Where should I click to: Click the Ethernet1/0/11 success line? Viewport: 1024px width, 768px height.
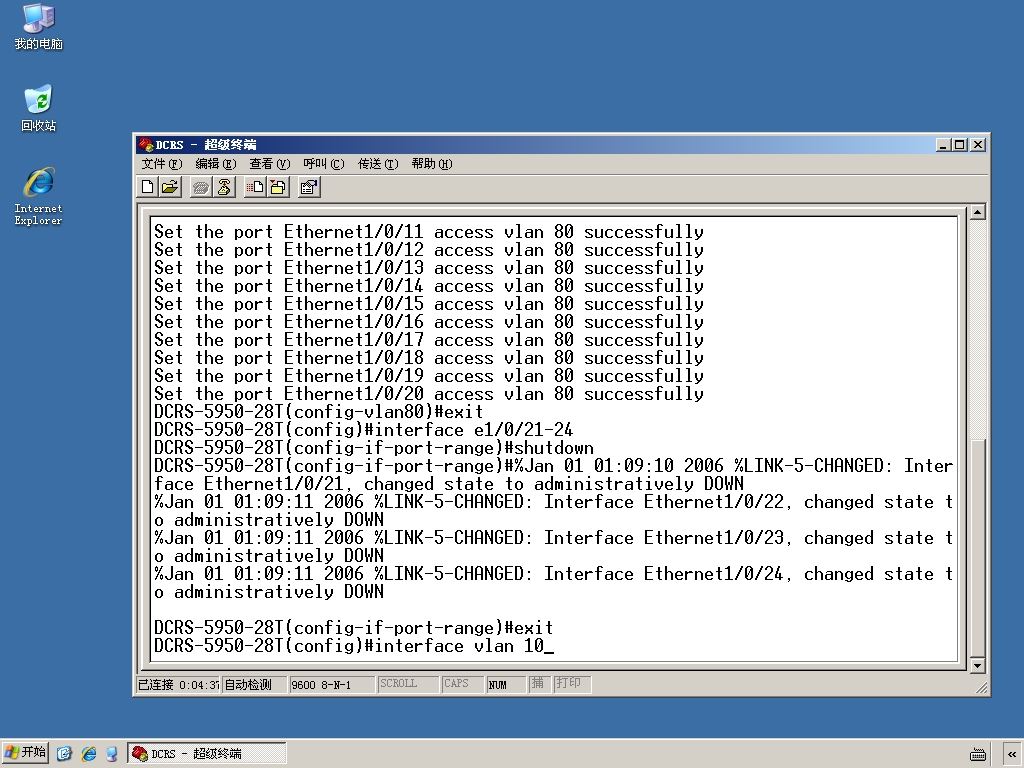pos(429,232)
